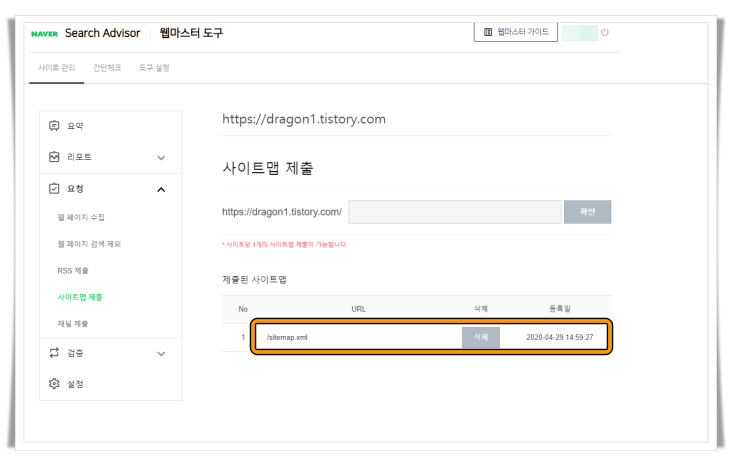The image size is (732, 466).
Task: Click the green account name box
Action: point(580,33)
